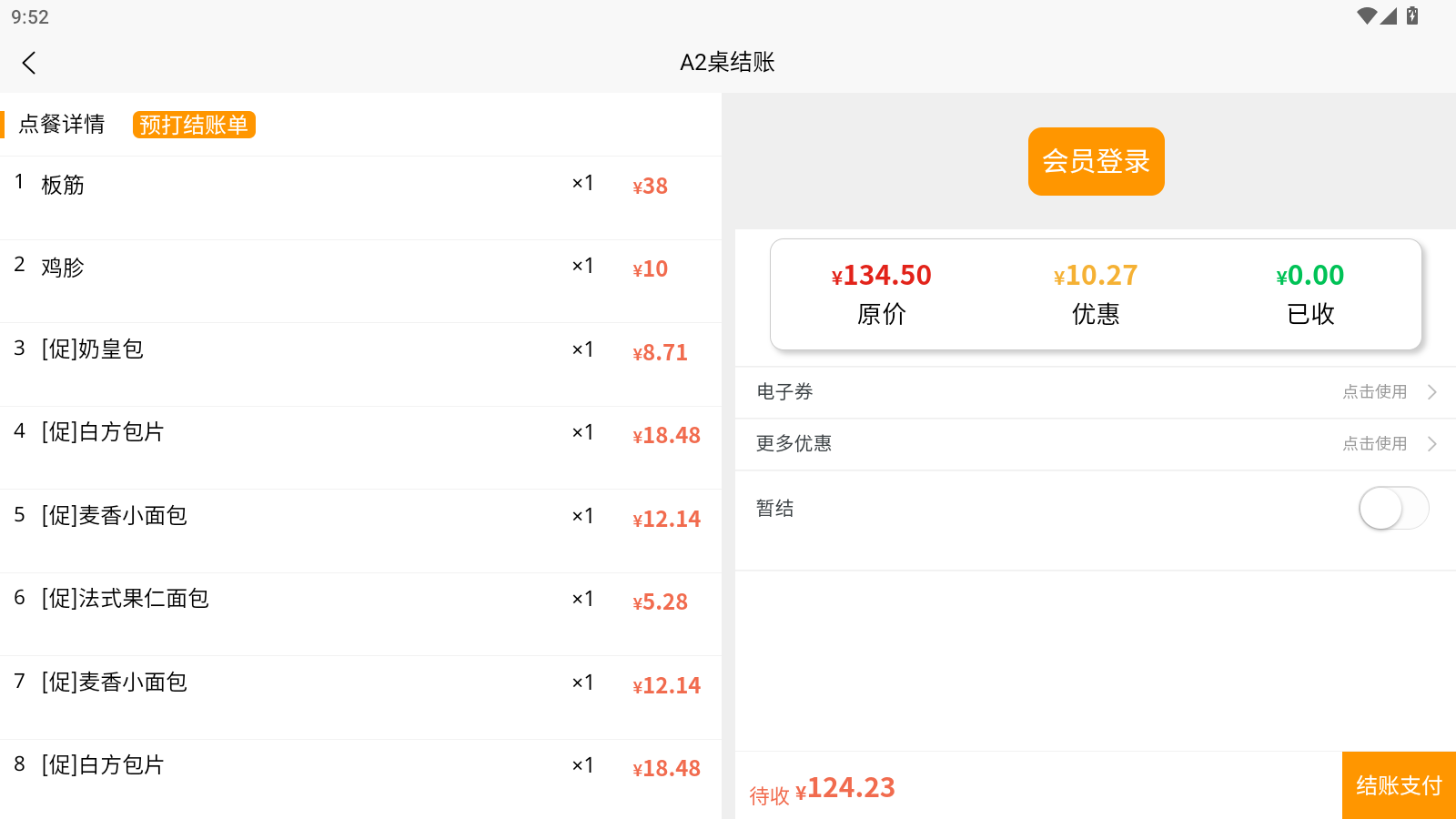Open the 电子券 点击使用 option
Viewport: 1456px width, 819px height.
(1374, 392)
